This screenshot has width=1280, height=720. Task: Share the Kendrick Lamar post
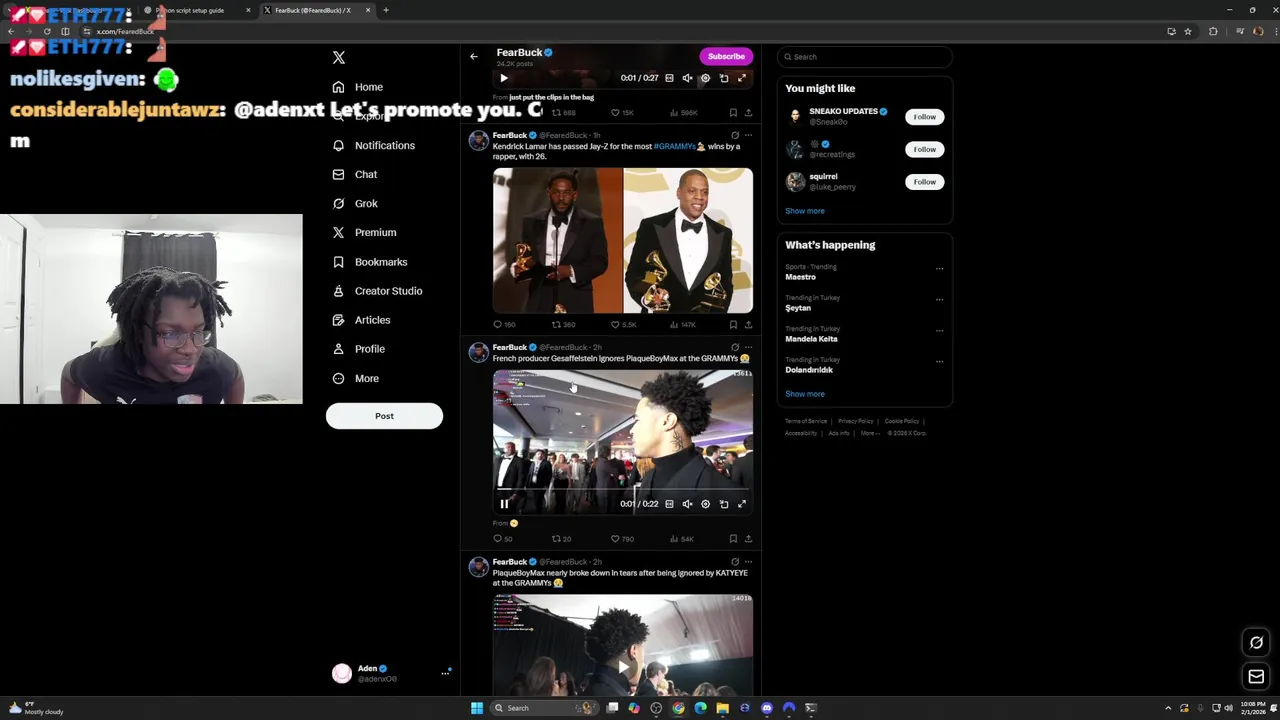(748, 325)
